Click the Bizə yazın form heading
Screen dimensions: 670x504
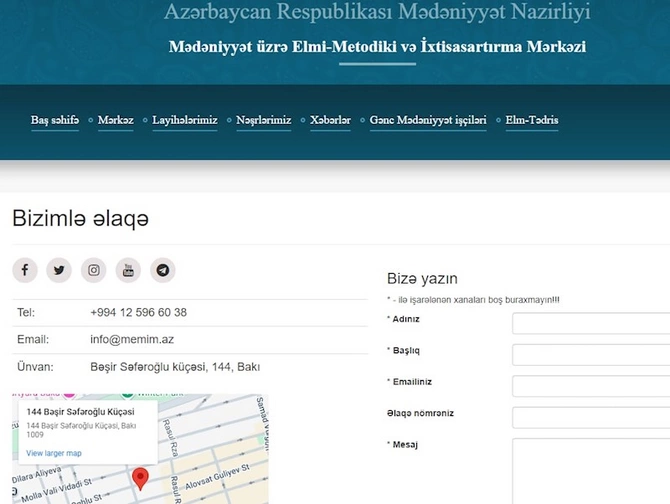tap(422, 278)
